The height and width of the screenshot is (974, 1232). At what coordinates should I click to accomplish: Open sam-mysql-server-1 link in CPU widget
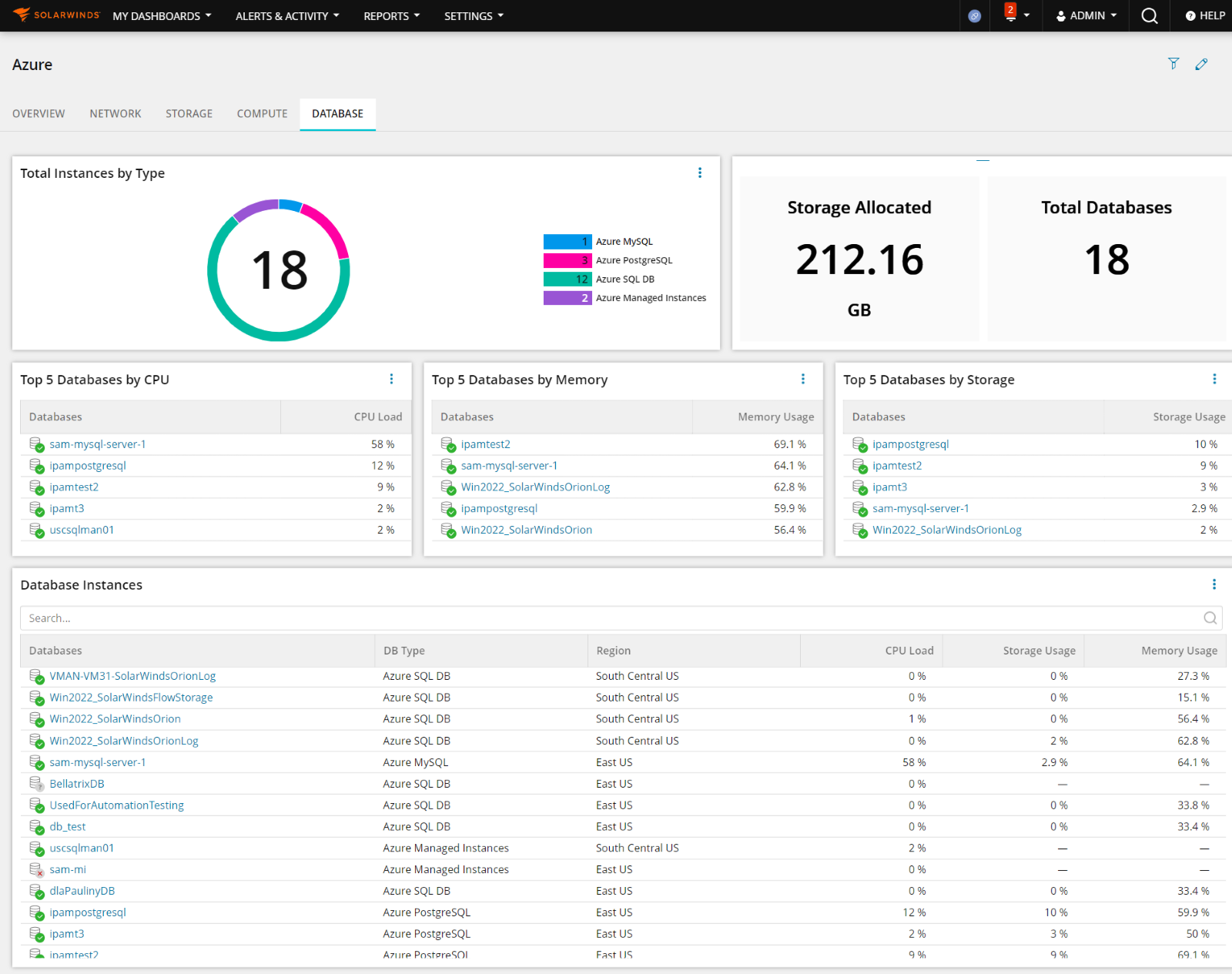(x=98, y=444)
